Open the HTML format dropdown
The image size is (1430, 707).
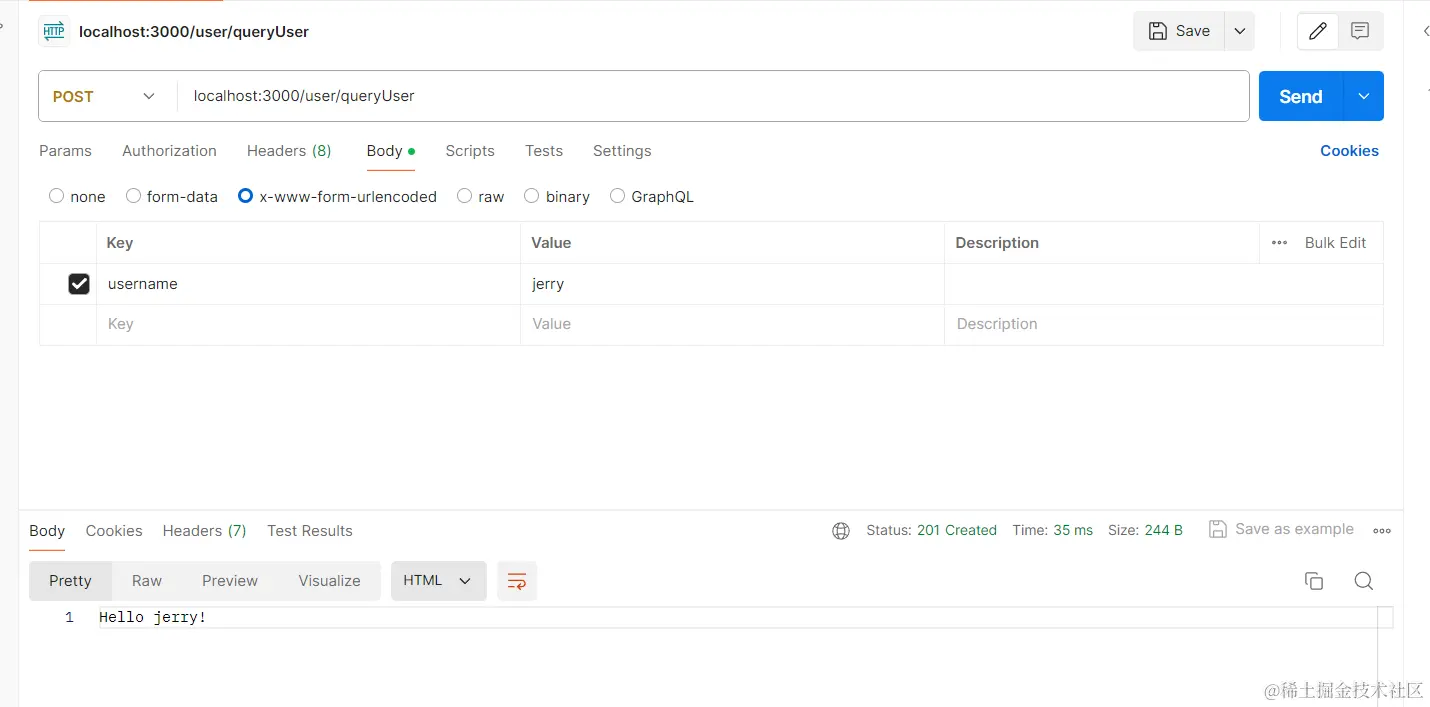(438, 581)
